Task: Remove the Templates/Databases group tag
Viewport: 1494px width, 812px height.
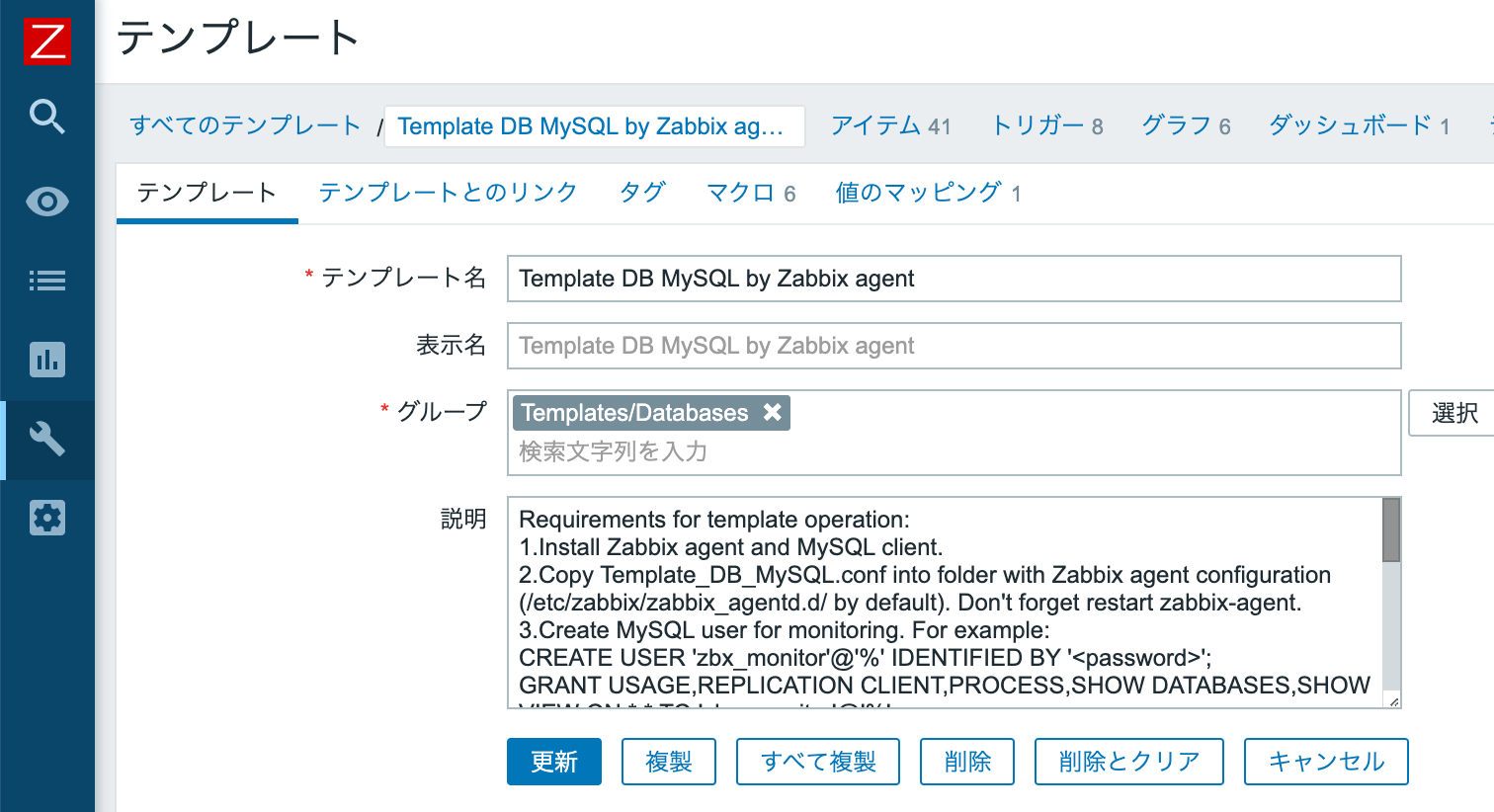Action: click(772, 412)
